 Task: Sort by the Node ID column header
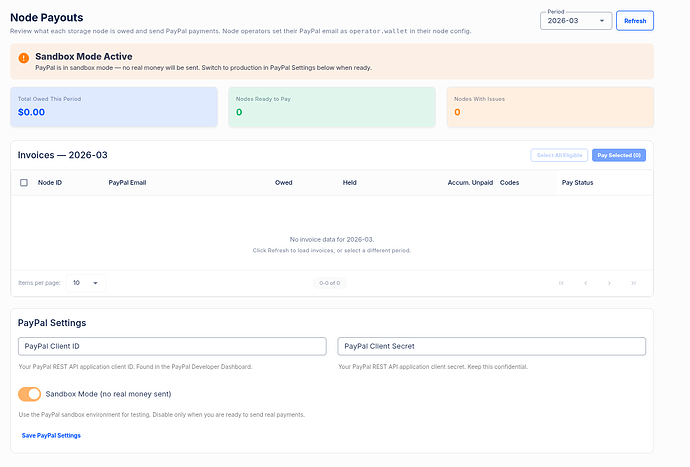[50, 183]
